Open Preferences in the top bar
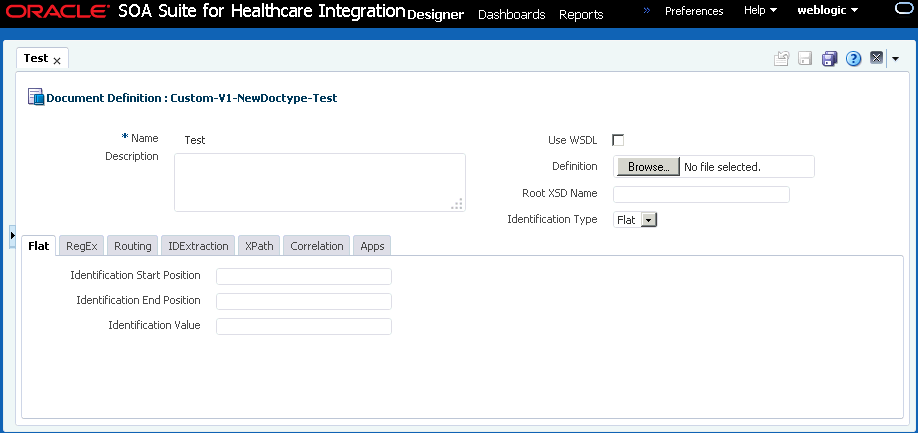 click(x=694, y=11)
